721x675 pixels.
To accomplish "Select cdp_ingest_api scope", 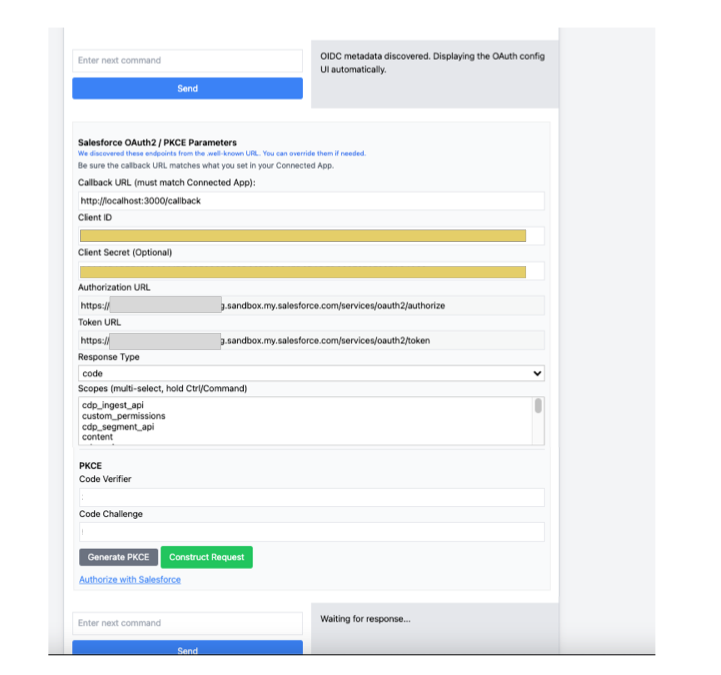I will tap(113, 405).
